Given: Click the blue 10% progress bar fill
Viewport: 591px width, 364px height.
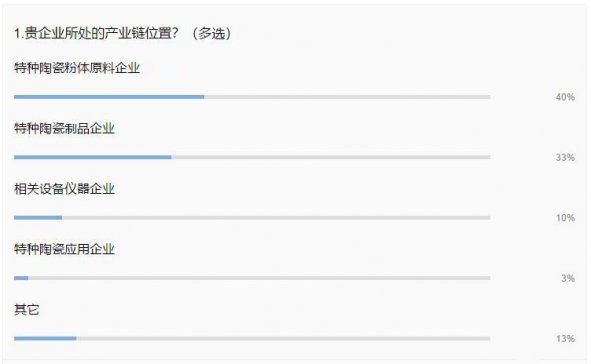Looking at the screenshot, I should coord(38,217).
